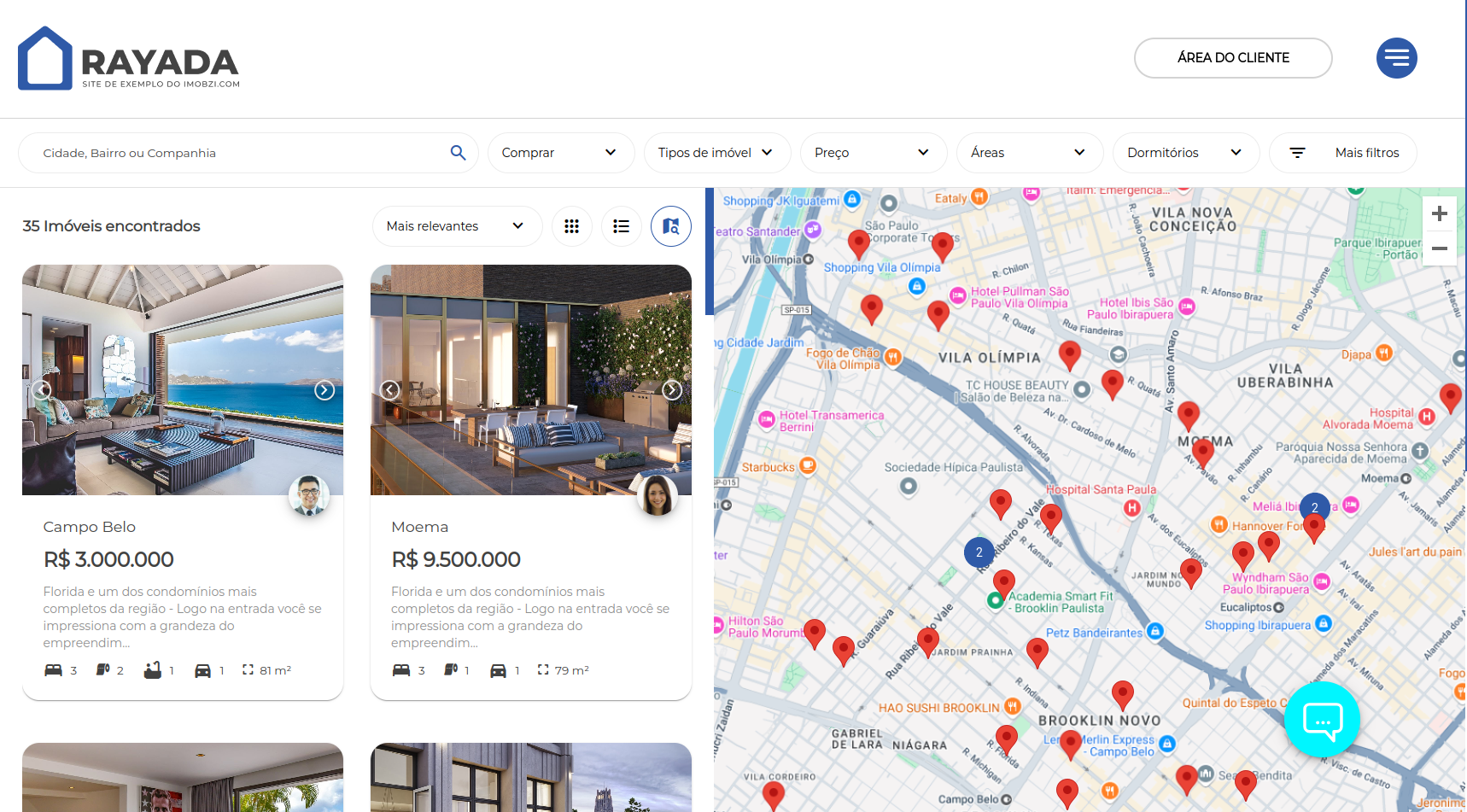Click the Hospital Alvorada Moema marker

pyautogui.click(x=1427, y=417)
